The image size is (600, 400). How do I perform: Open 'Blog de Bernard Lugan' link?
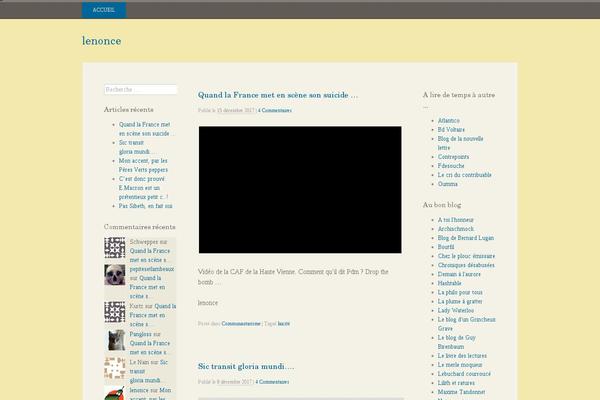[466, 238]
